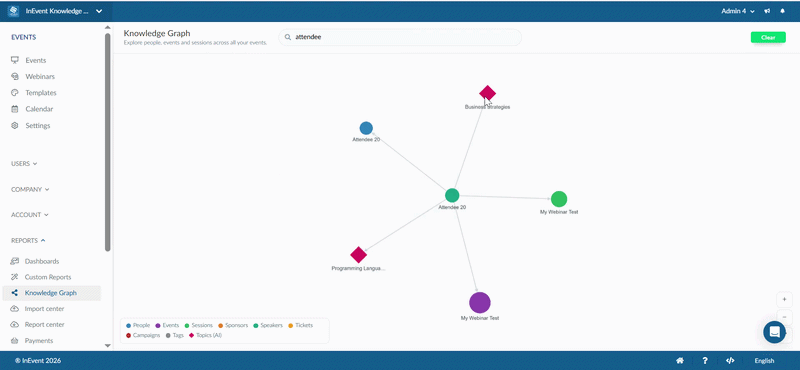Click the Templates palette icon
This screenshot has width=800, height=370.
click(x=15, y=93)
